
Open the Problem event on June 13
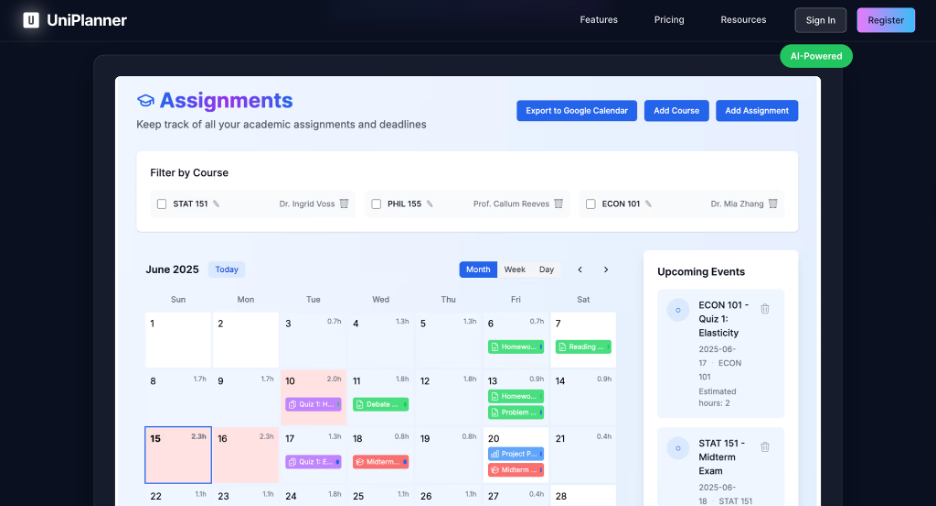click(x=516, y=412)
